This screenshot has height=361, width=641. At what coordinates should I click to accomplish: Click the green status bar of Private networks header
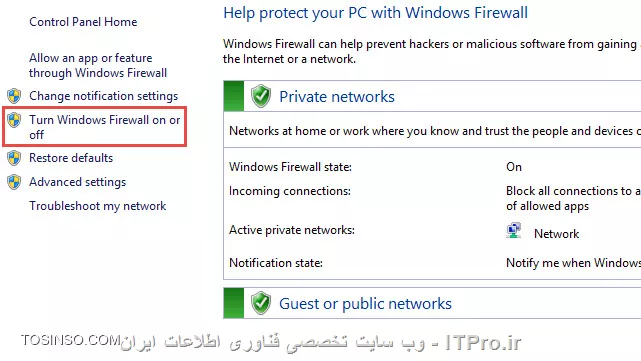[x=234, y=96]
